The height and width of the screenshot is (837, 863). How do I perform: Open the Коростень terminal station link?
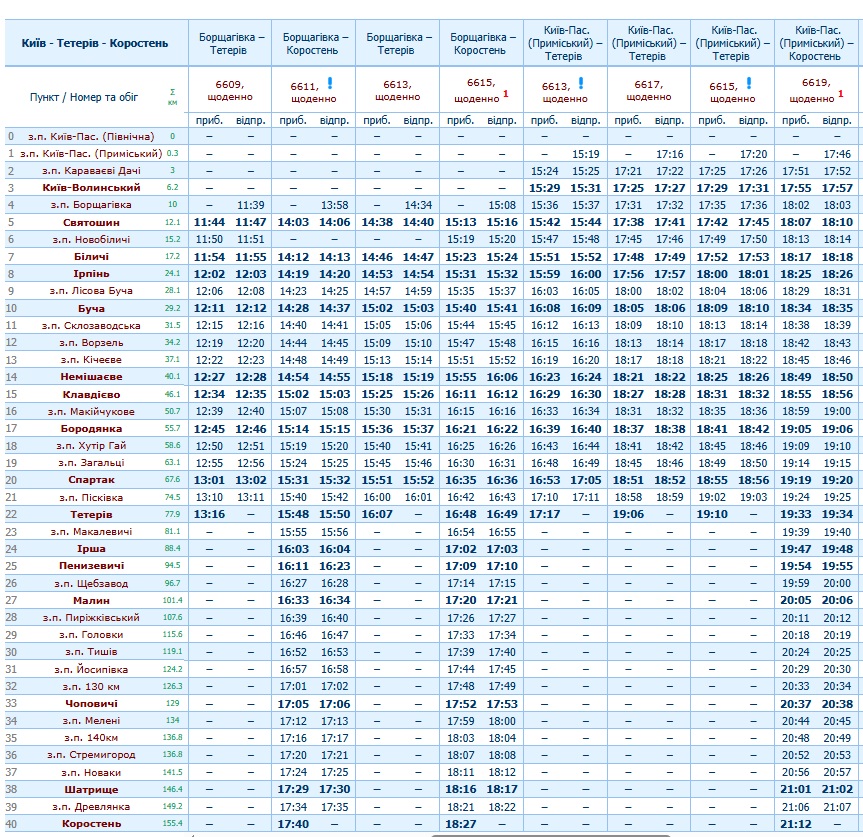91,823
